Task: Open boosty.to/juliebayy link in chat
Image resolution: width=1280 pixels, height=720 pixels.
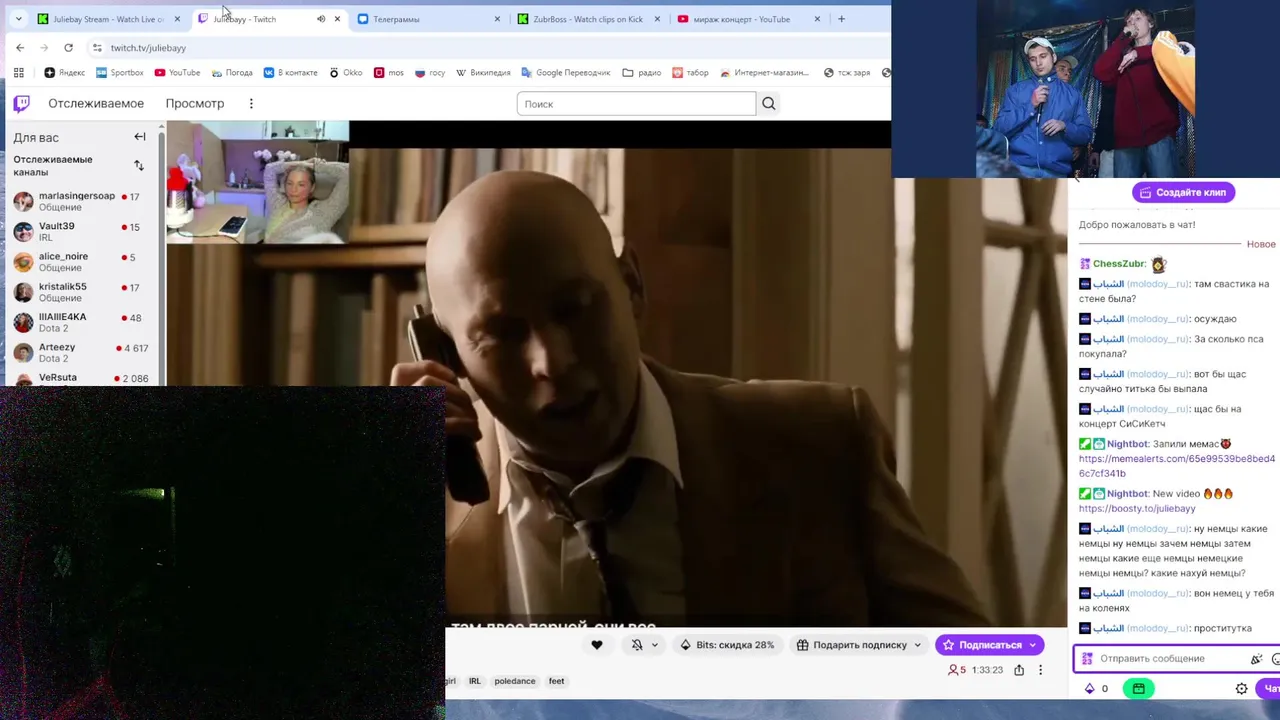Action: coord(1136,508)
